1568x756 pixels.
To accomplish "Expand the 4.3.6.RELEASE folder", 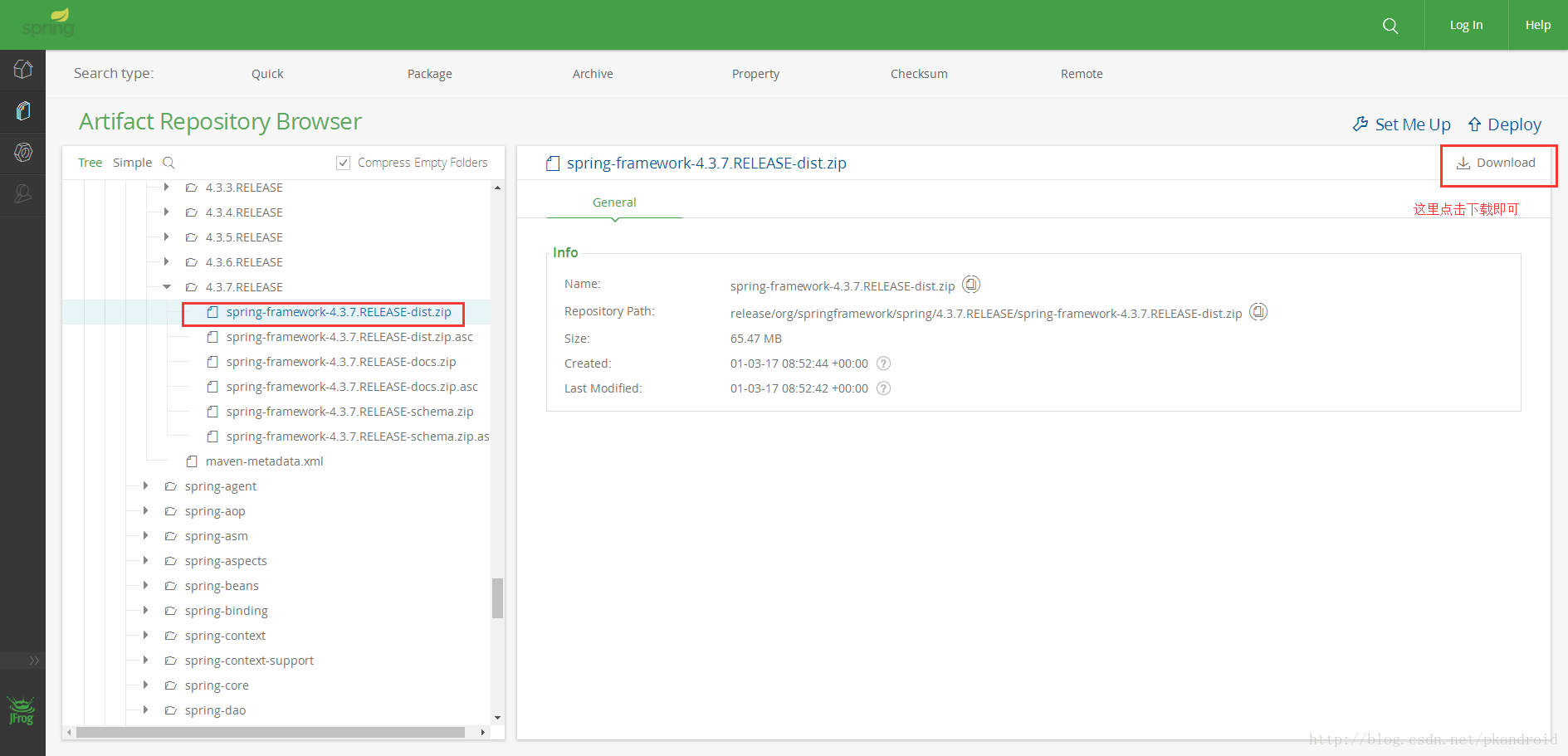I will click(x=167, y=262).
